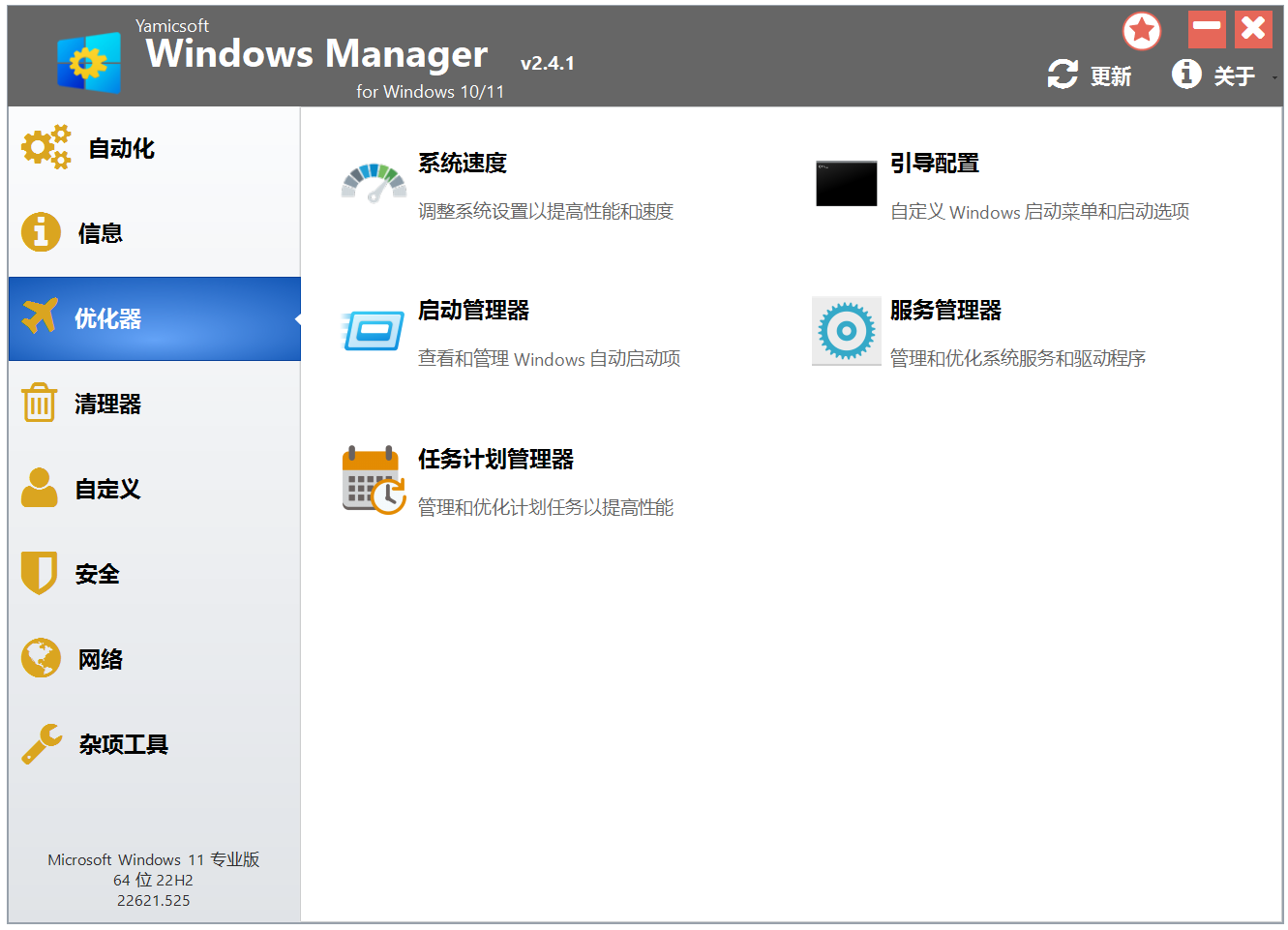Open 任务计划管理器 via the calendar clock icon
Image resolution: width=1288 pixels, height=930 pixels.
tap(374, 480)
